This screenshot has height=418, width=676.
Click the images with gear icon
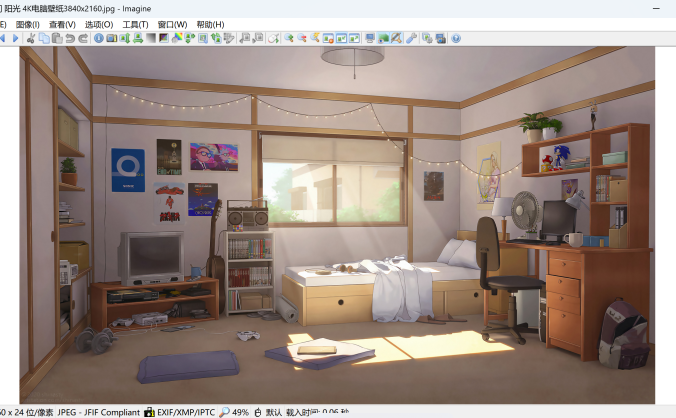click(427, 38)
